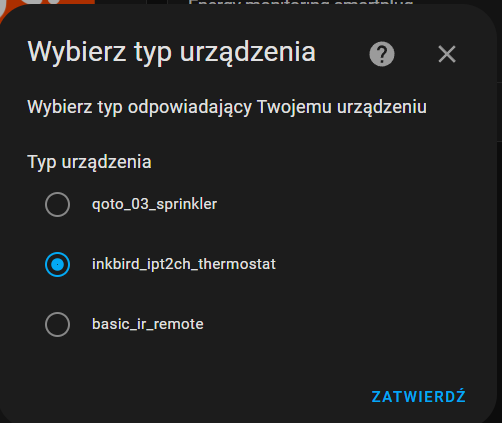Click the basic_ir_remote text label
The width and height of the screenshot is (502, 423).
pos(147,324)
